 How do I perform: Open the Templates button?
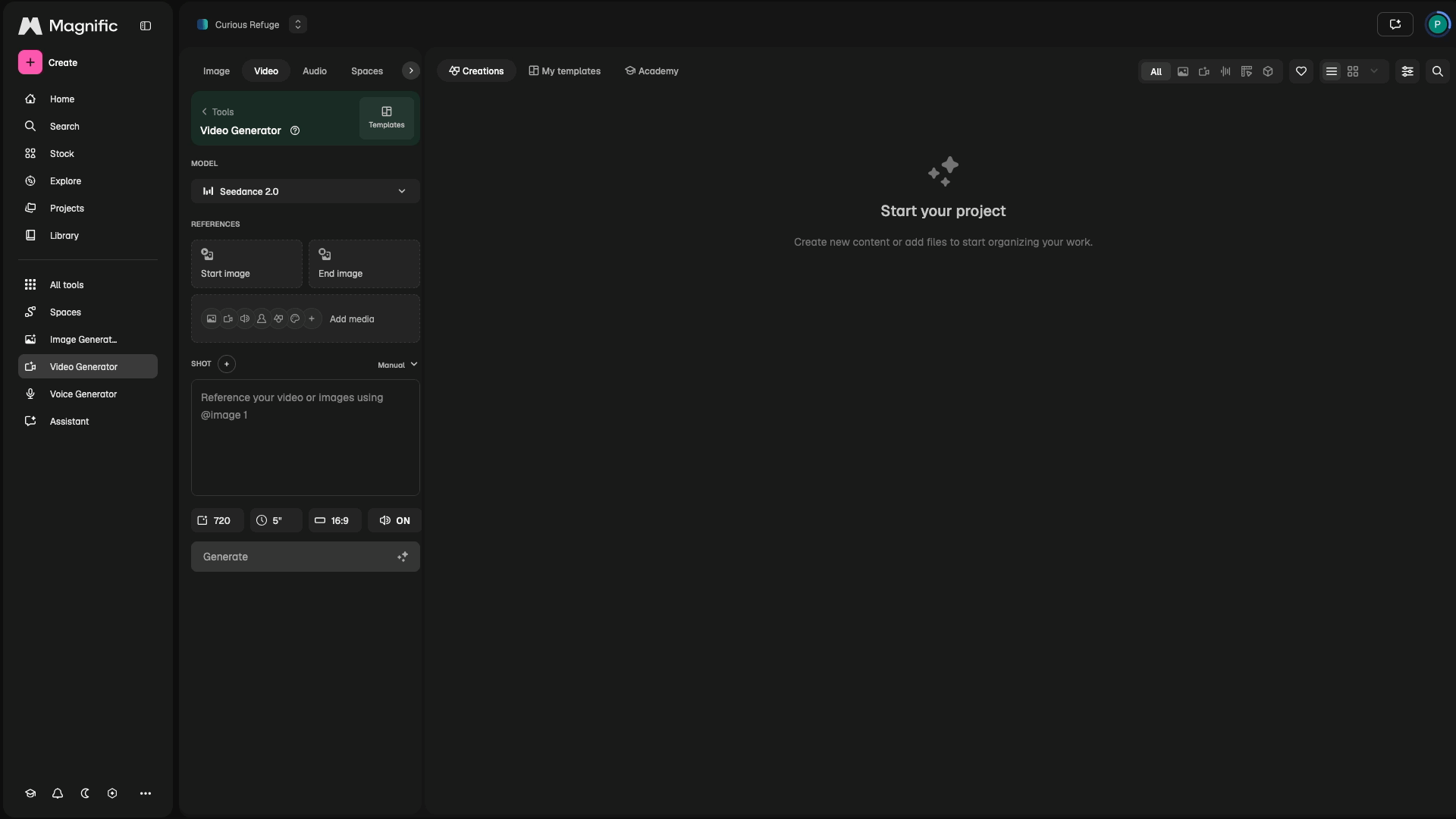(387, 118)
